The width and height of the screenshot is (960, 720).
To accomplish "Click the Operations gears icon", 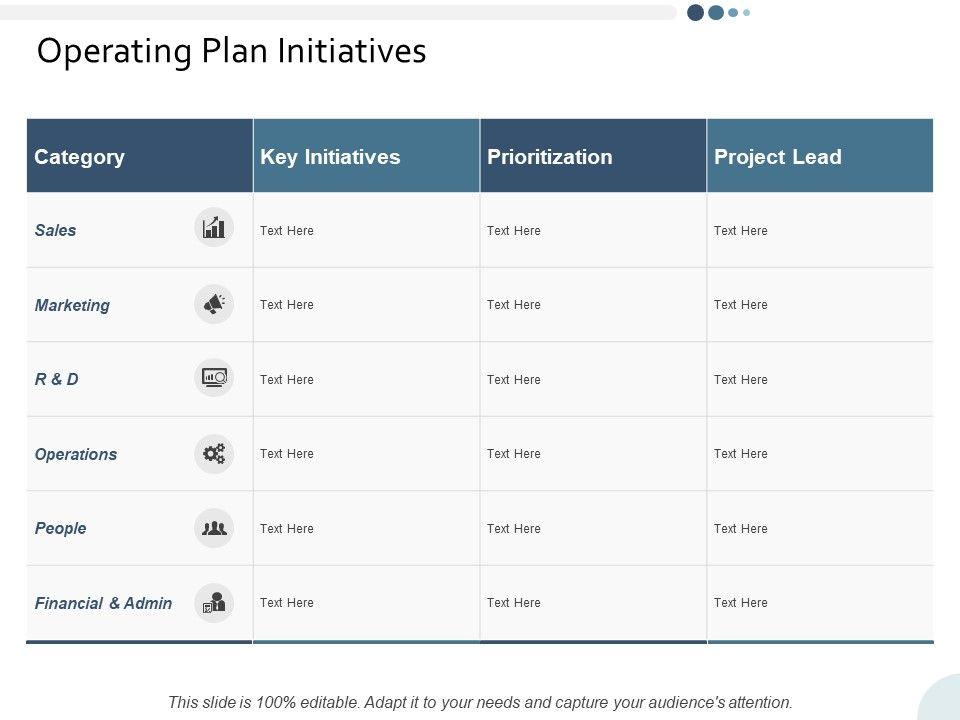I will tap(214, 453).
